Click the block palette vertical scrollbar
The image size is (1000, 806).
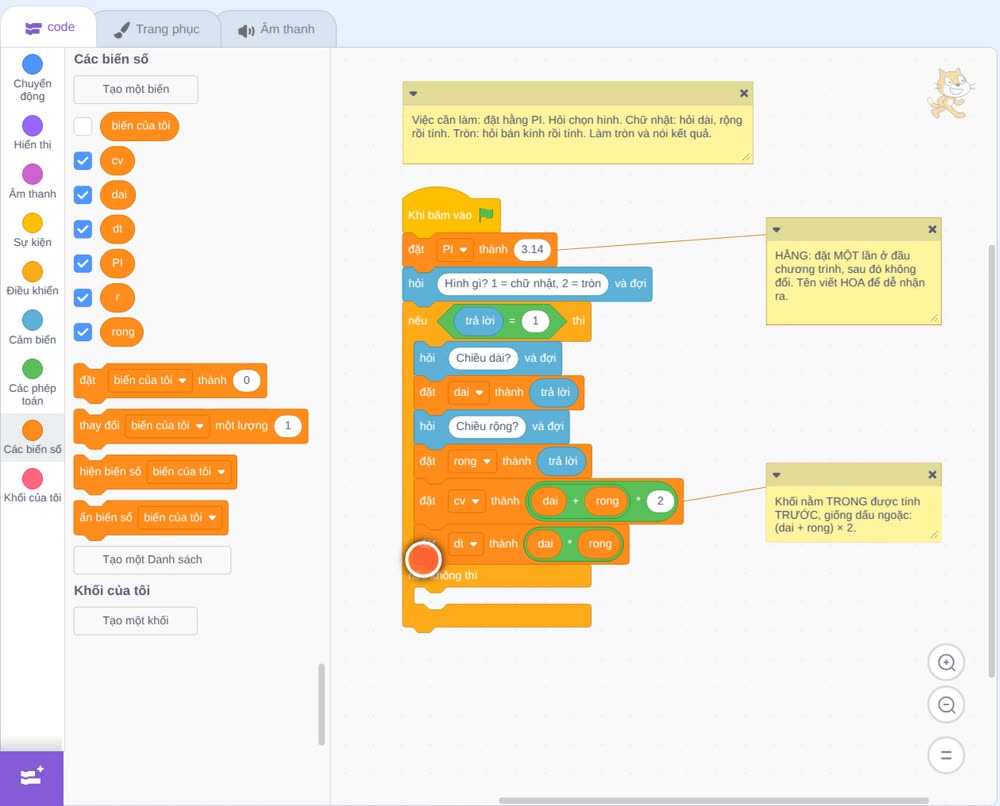(x=321, y=704)
